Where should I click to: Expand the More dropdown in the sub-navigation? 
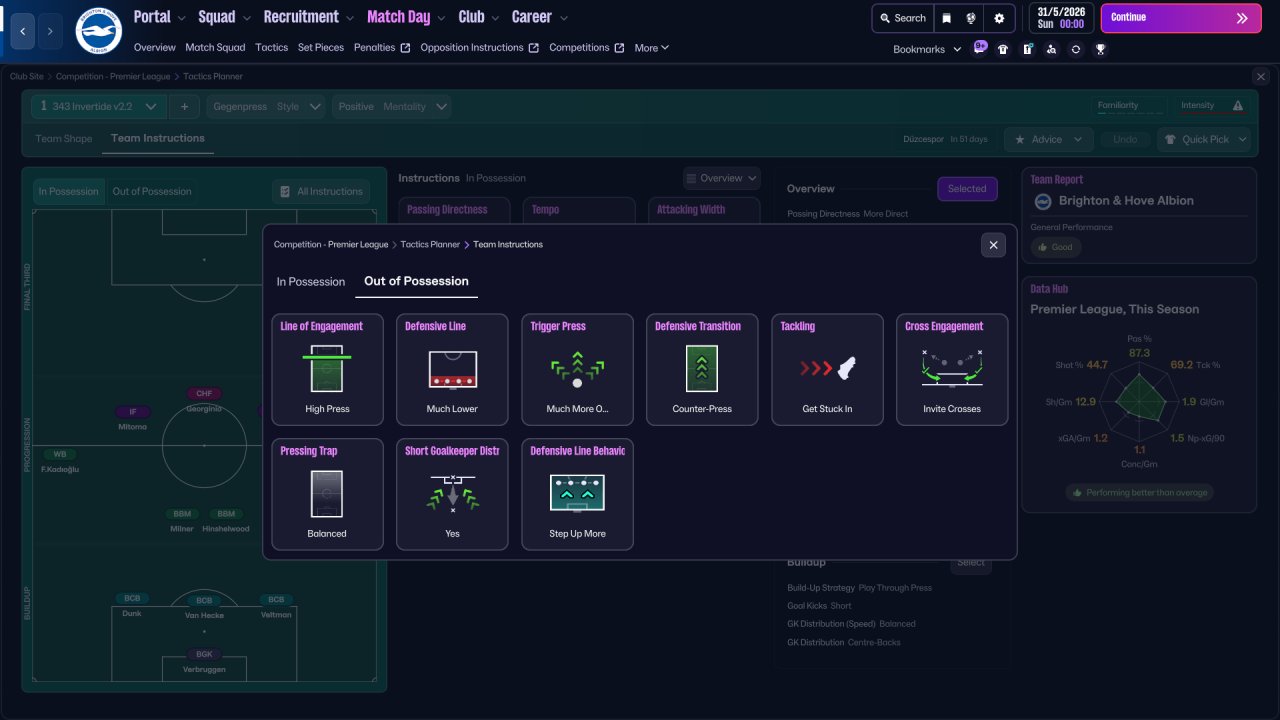(651, 47)
